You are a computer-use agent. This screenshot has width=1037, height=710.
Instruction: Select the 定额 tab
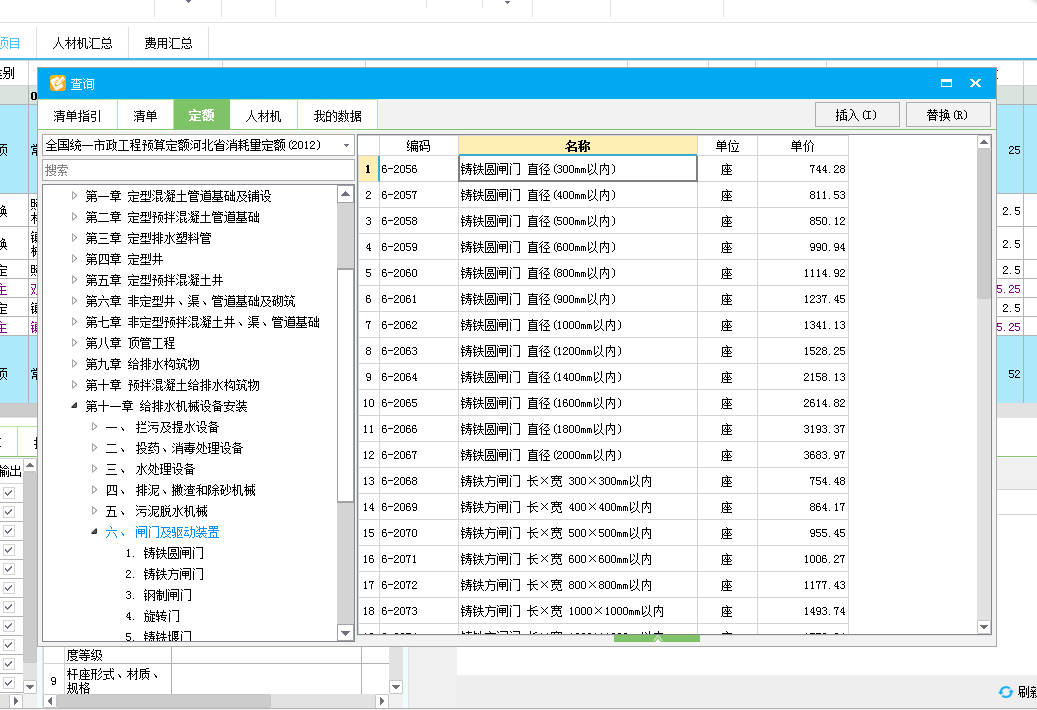pyautogui.click(x=201, y=115)
